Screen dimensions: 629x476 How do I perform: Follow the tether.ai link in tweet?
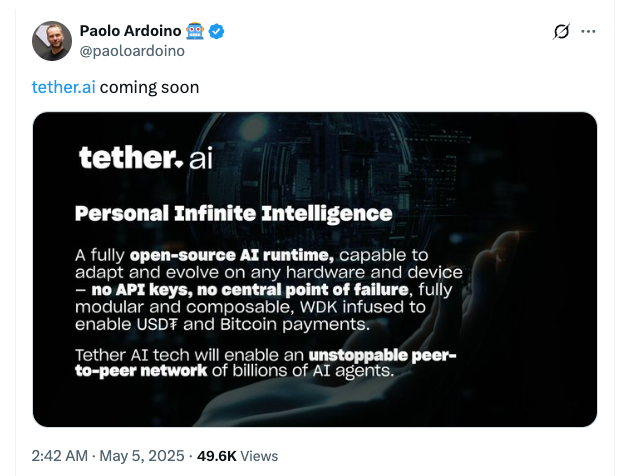[63, 87]
